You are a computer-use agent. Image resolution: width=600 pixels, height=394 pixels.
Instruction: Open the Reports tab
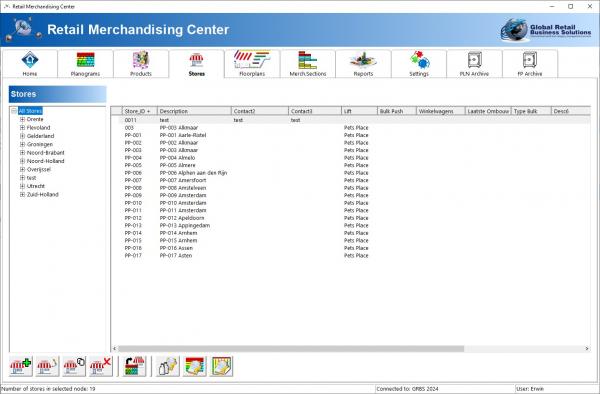(363, 64)
